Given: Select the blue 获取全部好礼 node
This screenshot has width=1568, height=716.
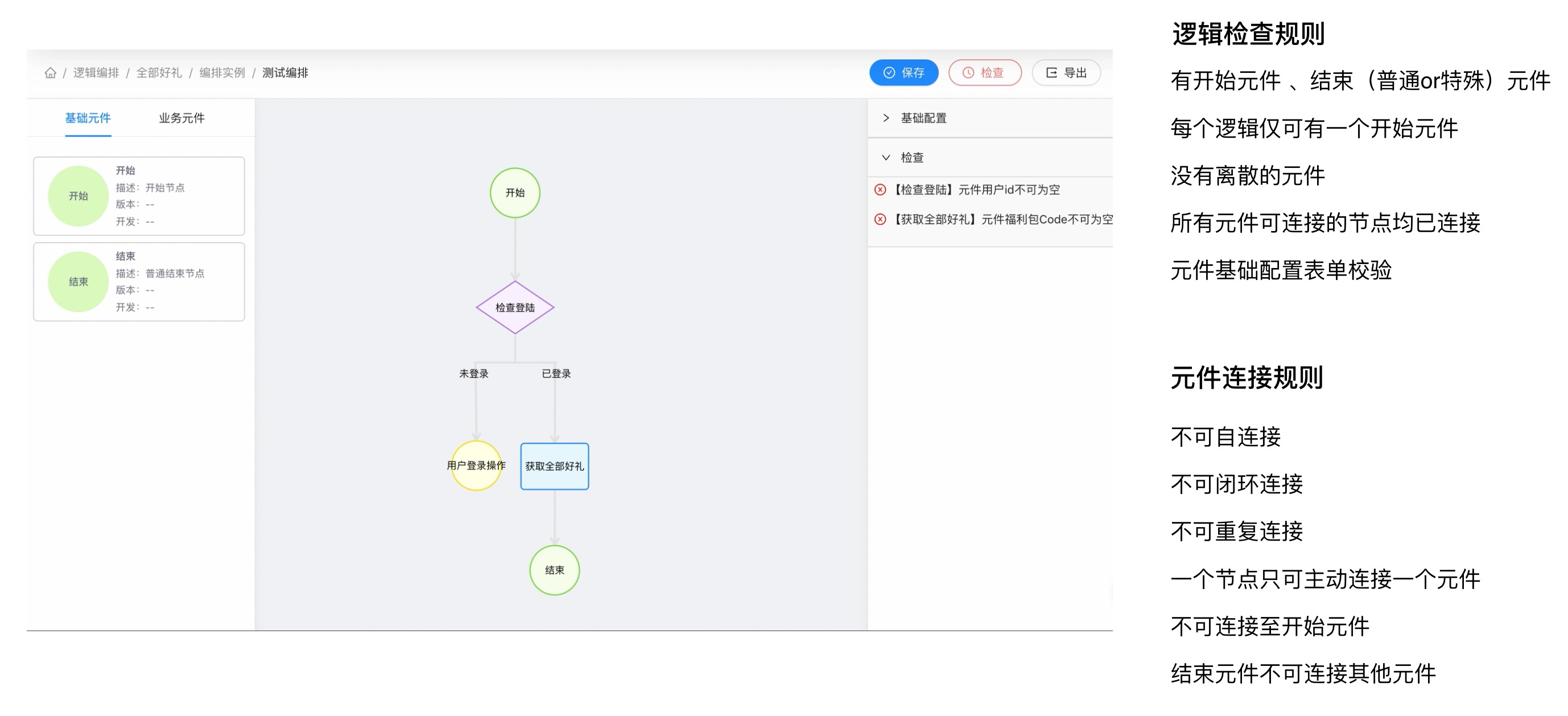Looking at the screenshot, I should (x=555, y=466).
